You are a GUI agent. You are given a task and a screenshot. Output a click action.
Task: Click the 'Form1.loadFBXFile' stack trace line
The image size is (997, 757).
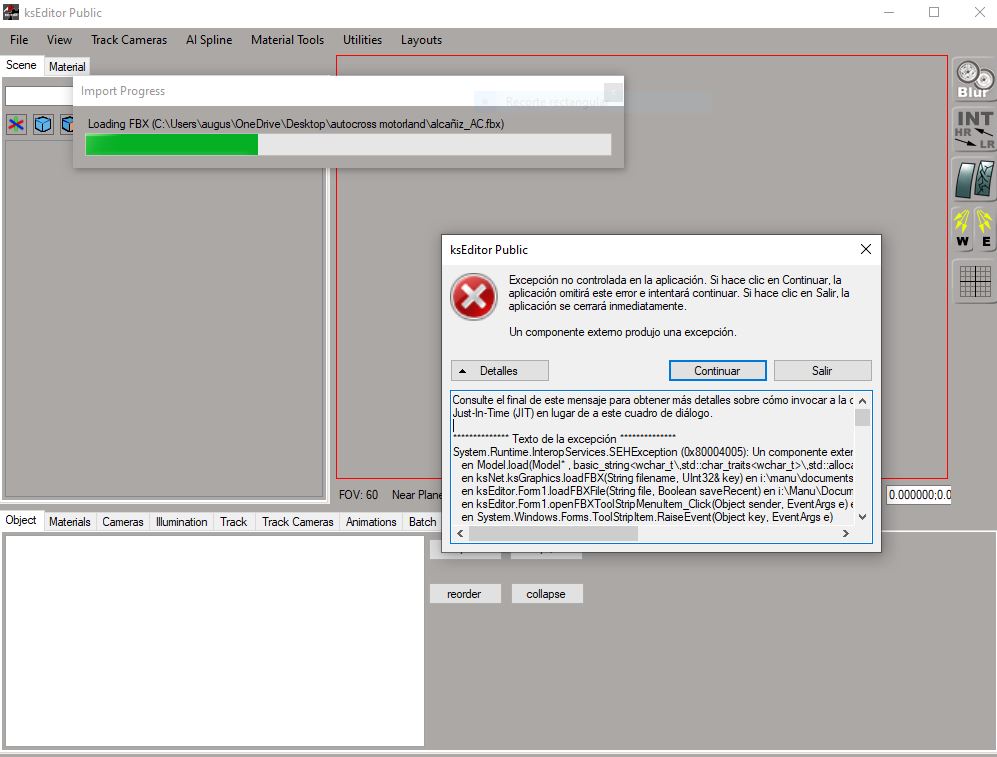coord(657,491)
